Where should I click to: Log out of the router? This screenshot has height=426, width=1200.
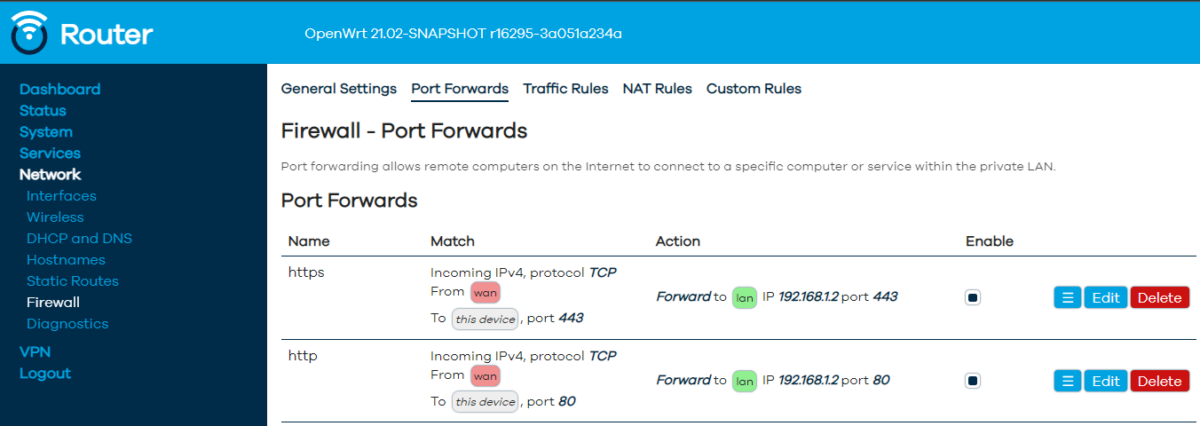pos(45,373)
